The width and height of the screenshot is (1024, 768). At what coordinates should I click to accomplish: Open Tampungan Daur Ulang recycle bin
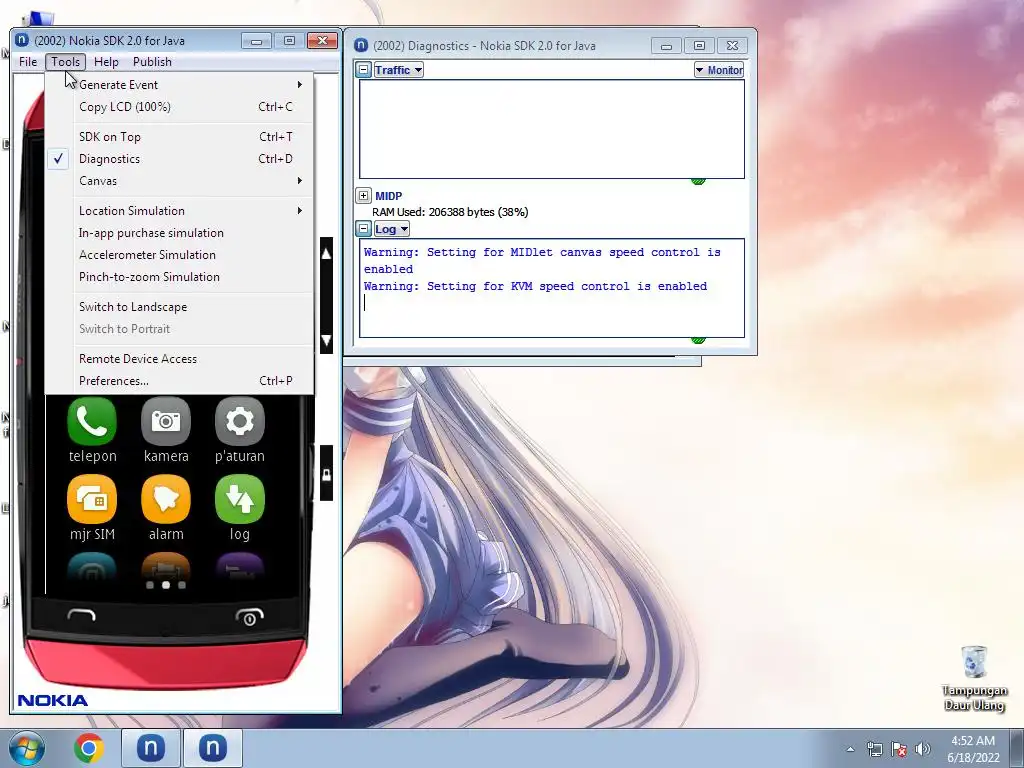click(974, 678)
